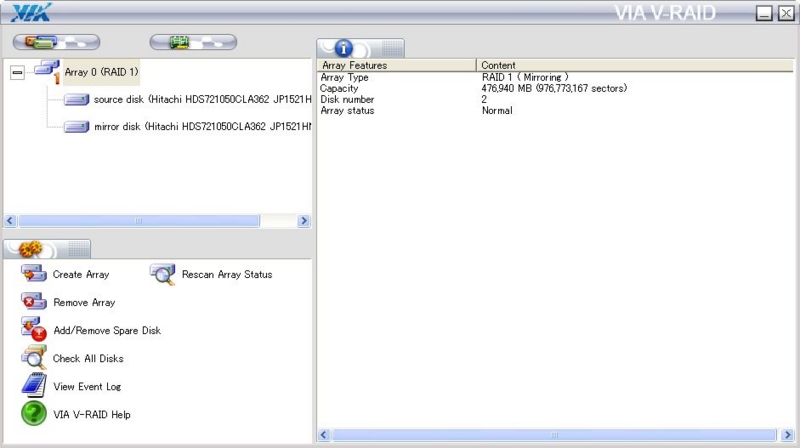Switch to the disk view toolbar button
The height and width of the screenshot is (448, 800).
pos(56,42)
